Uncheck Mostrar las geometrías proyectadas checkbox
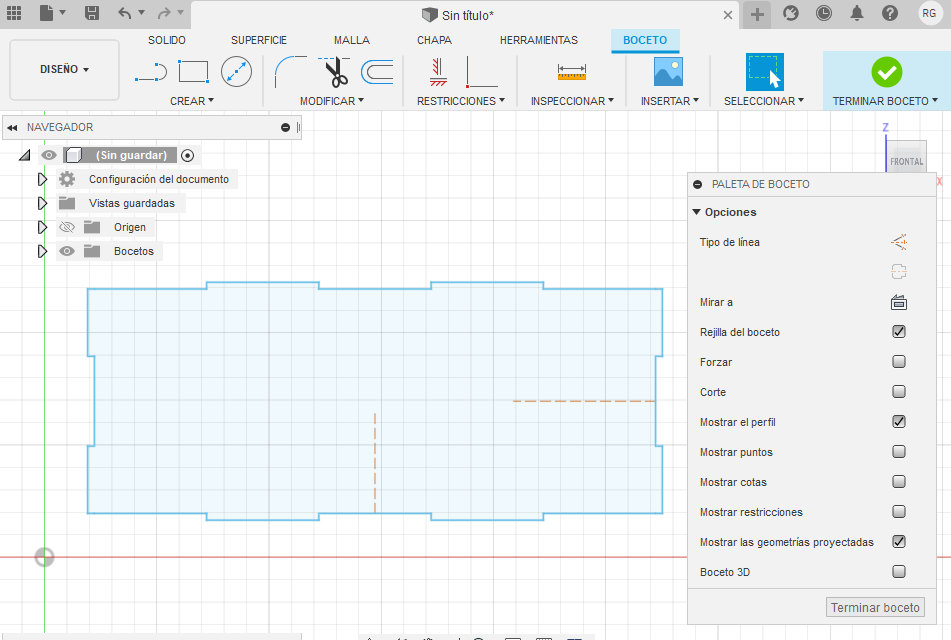 (x=899, y=542)
